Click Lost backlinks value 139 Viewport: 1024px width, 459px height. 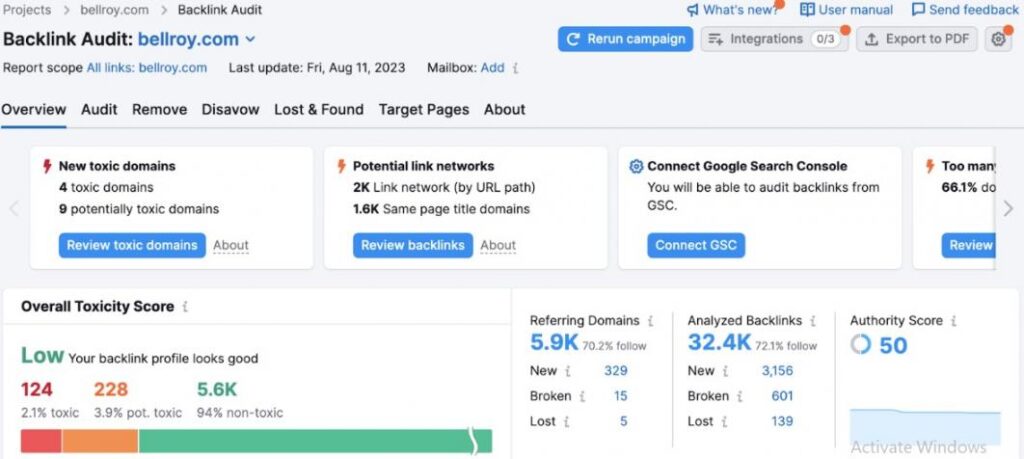pos(782,422)
